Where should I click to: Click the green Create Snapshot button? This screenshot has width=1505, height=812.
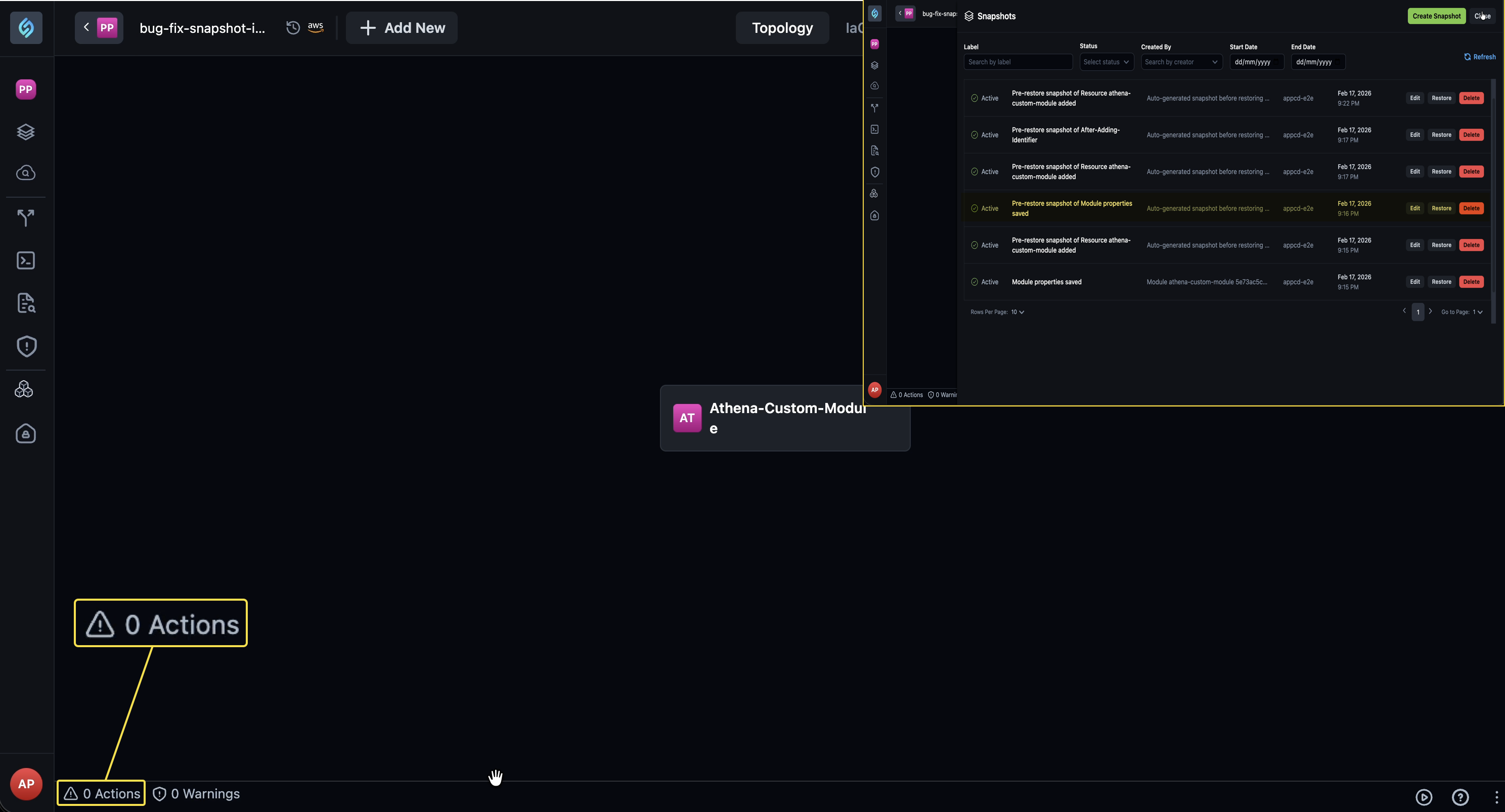1437,16
